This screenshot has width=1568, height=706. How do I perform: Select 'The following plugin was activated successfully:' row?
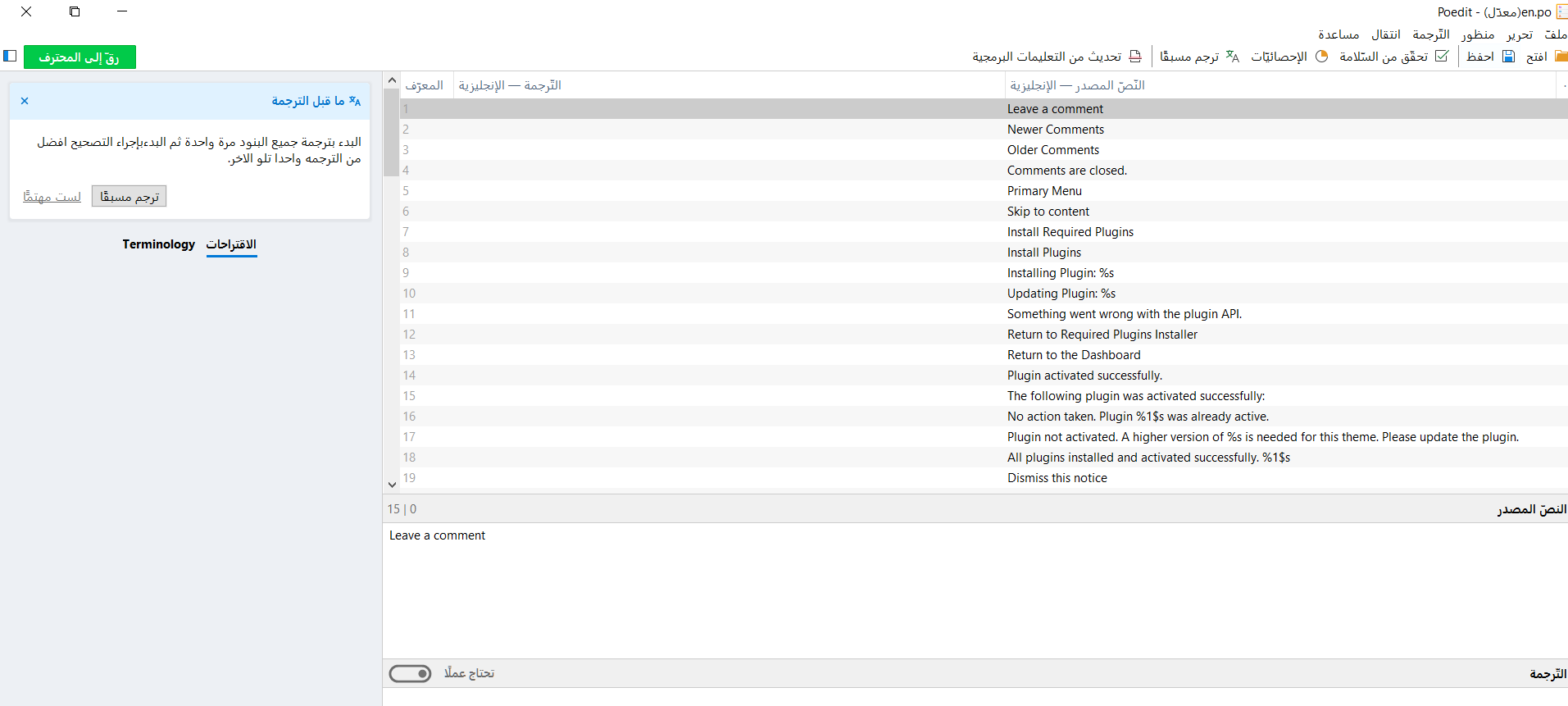click(984, 396)
